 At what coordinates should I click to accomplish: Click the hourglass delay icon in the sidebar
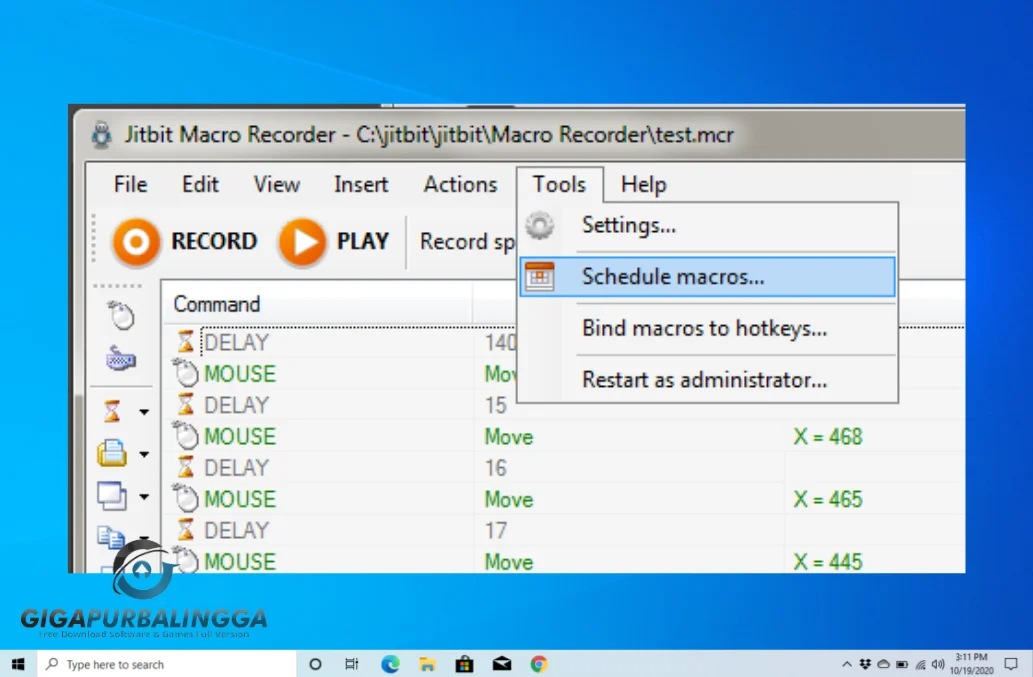tap(117, 410)
